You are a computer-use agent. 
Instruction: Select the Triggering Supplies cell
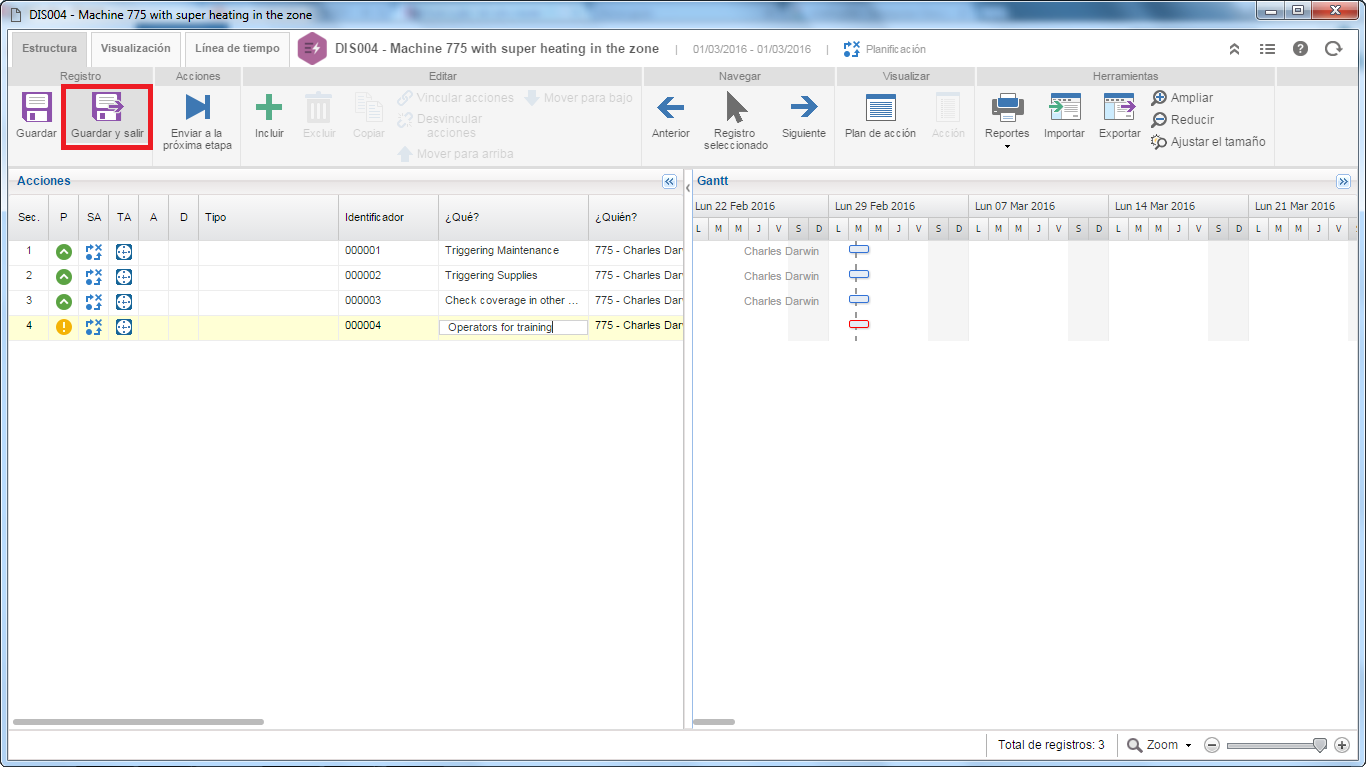pyautogui.click(x=513, y=277)
